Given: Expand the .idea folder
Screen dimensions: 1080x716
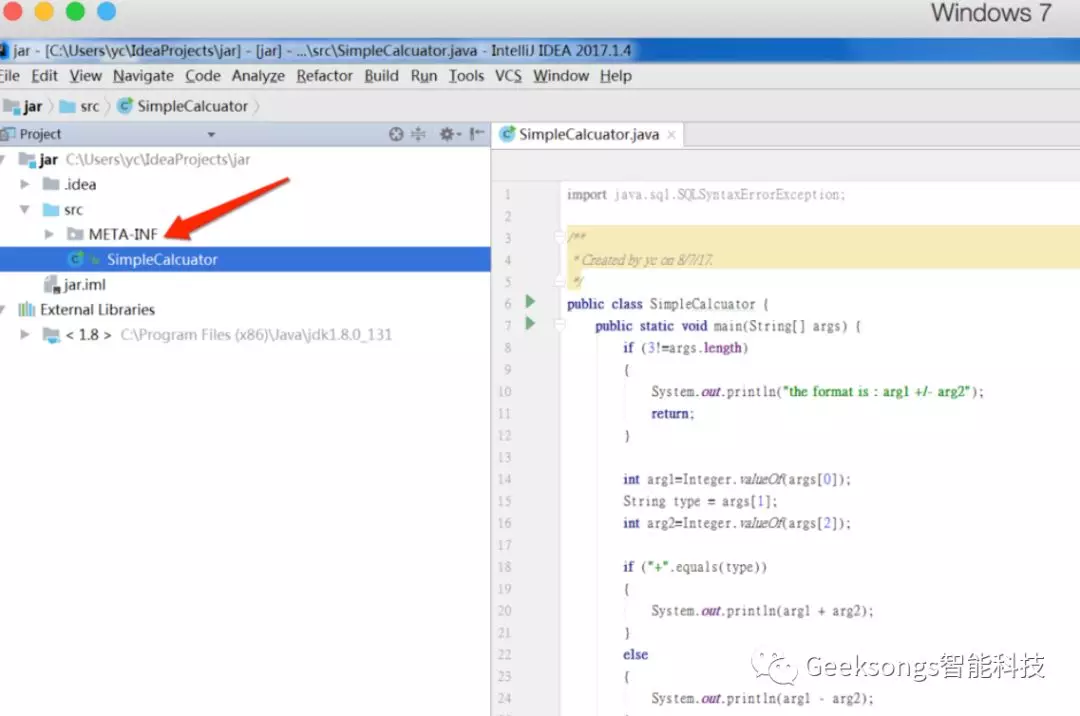Looking at the screenshot, I should coord(25,185).
